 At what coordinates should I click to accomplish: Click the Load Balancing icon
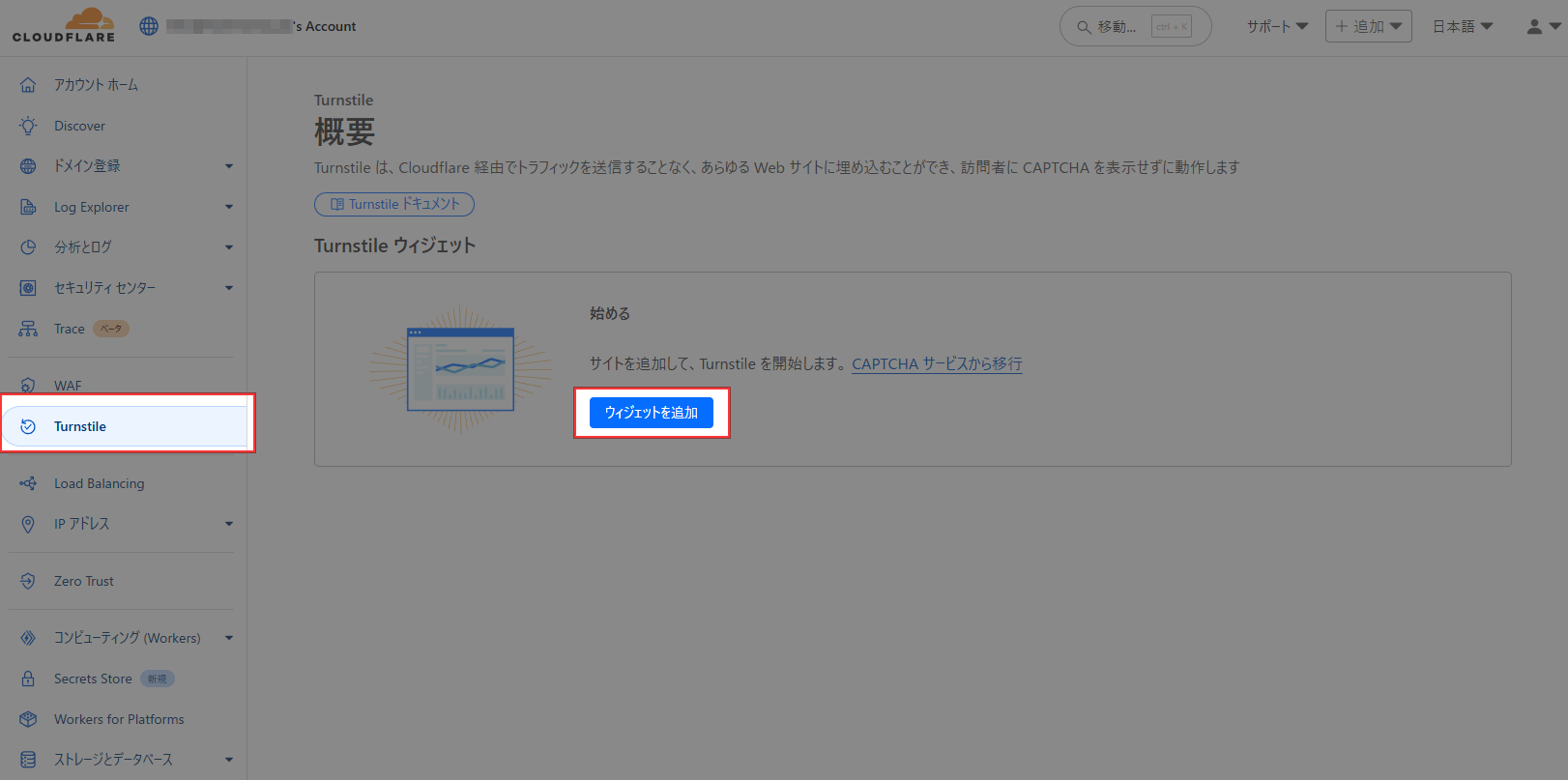[28, 483]
